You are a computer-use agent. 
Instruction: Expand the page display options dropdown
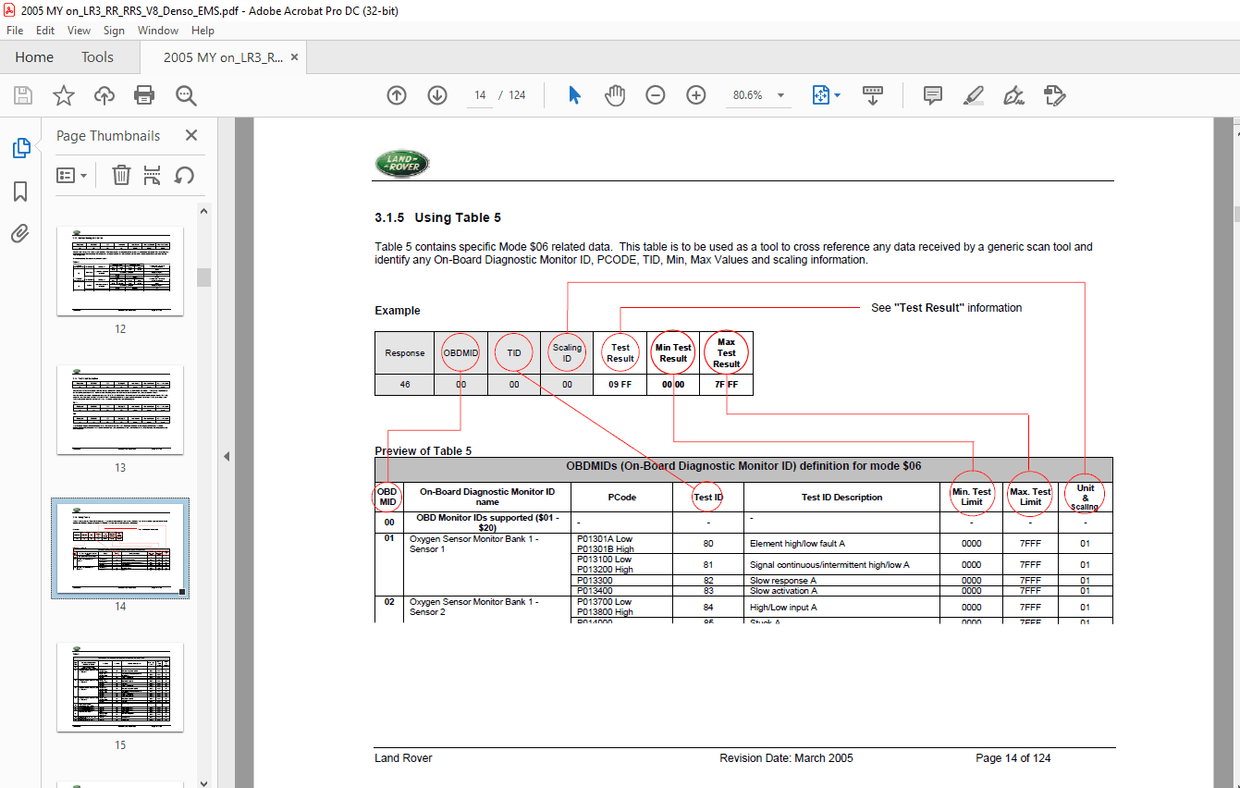pyautogui.click(x=840, y=94)
